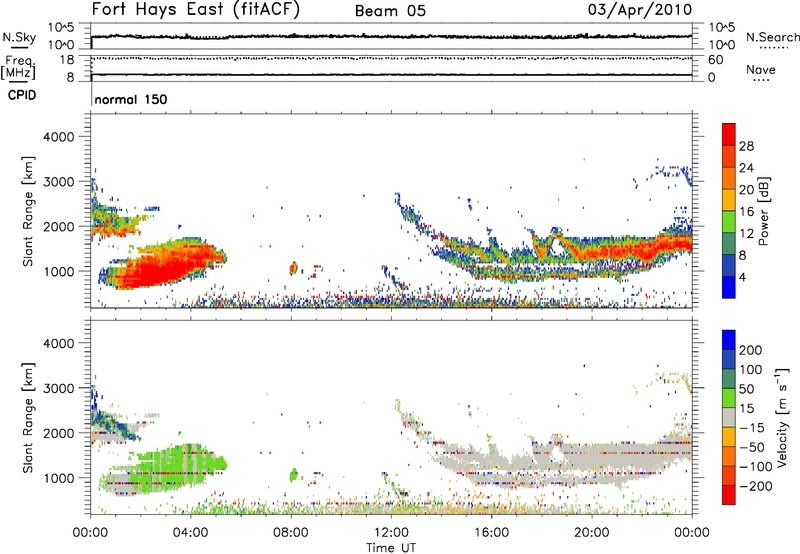Screen dimensions: 800x554
Task: Click the 'N.Sky' legend label
Action: (19, 37)
